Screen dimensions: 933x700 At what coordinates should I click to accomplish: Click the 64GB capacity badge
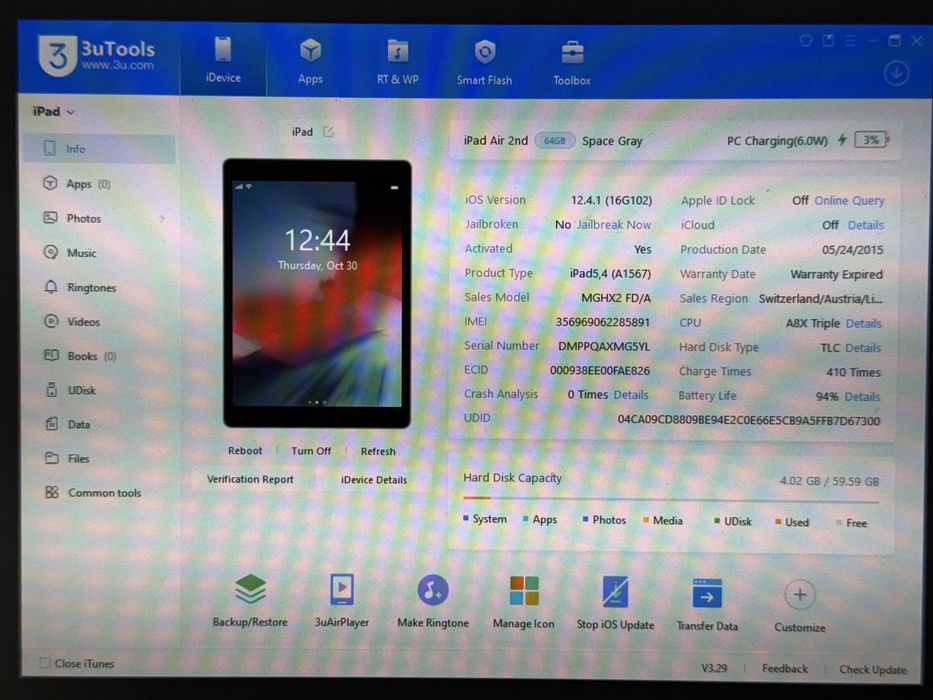(x=555, y=140)
